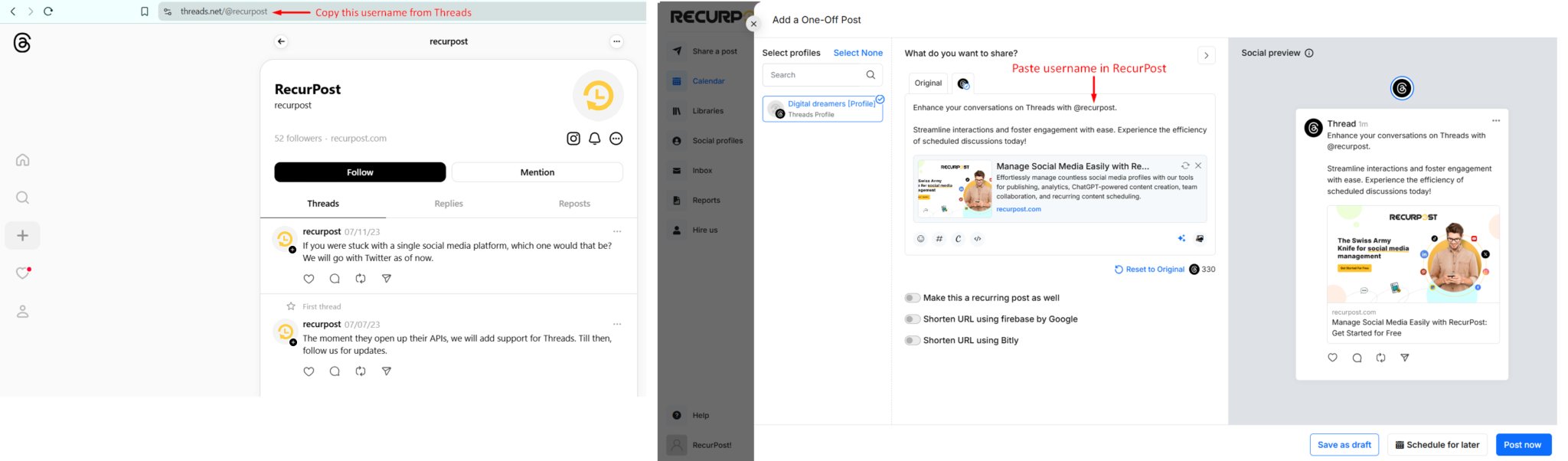Open recurpost.com link on Threads profile
The height and width of the screenshot is (461, 1568).
358,139
